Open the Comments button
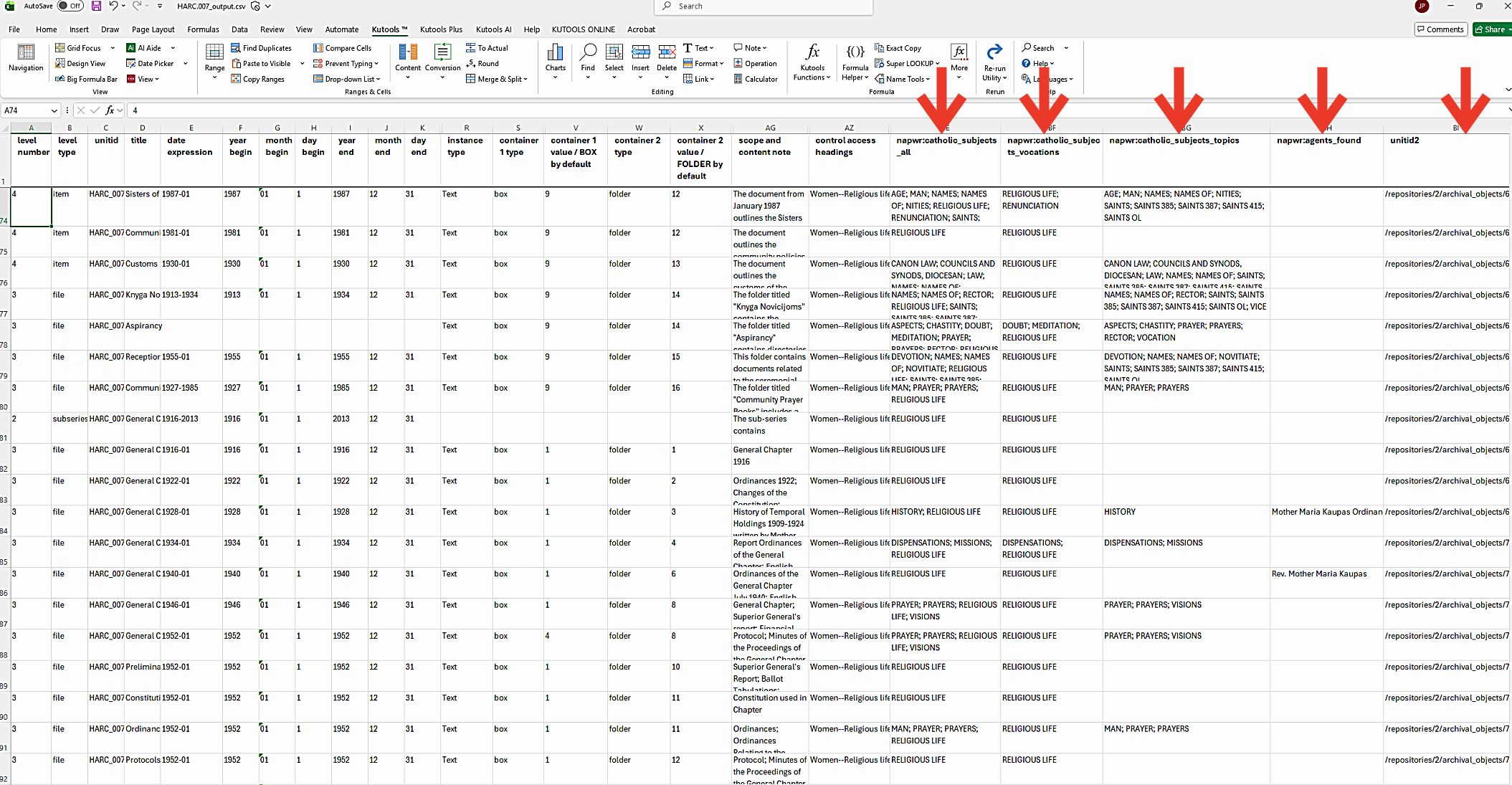Image resolution: width=1512 pixels, height=785 pixels. click(1440, 29)
